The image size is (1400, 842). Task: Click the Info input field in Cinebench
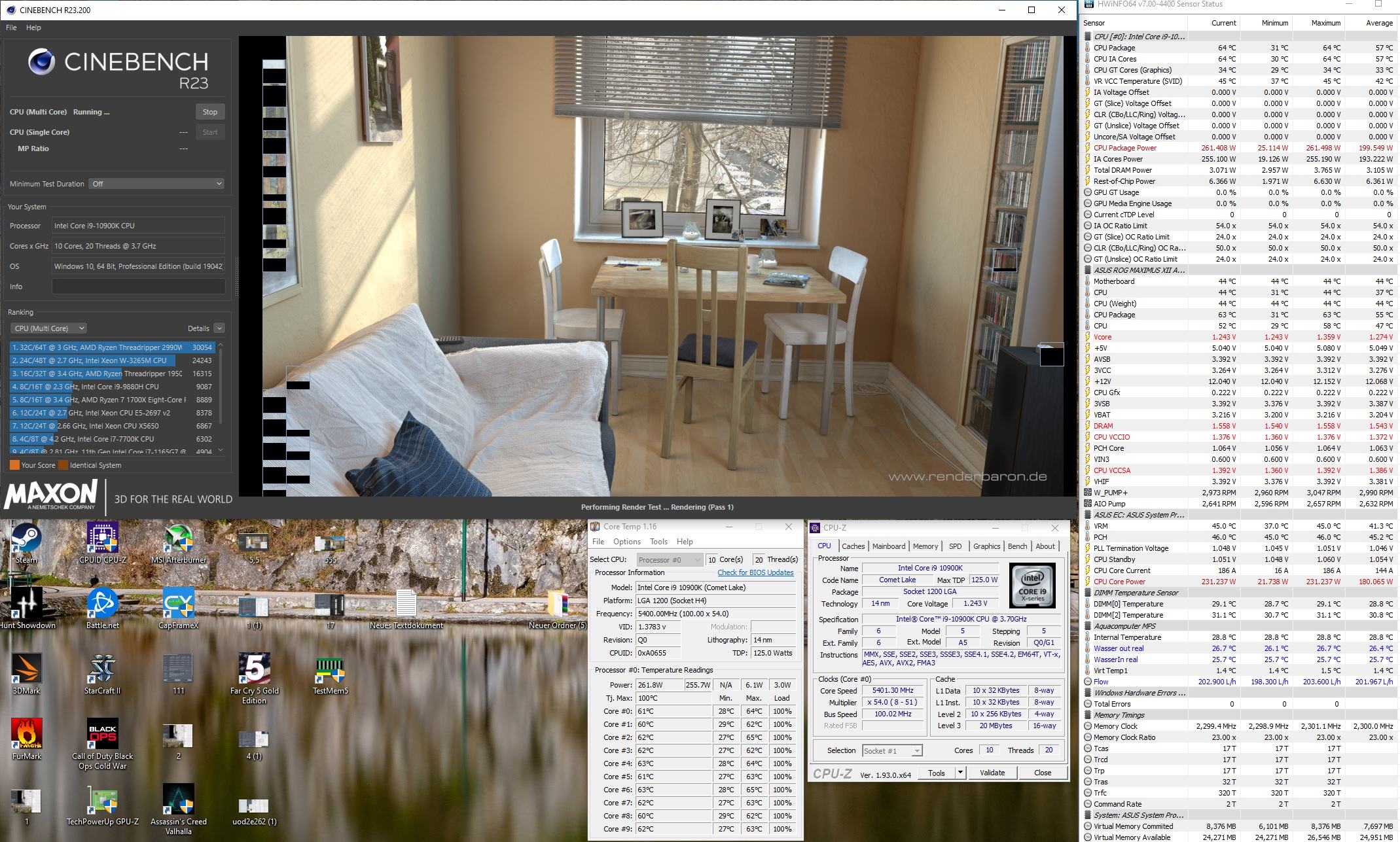point(138,287)
